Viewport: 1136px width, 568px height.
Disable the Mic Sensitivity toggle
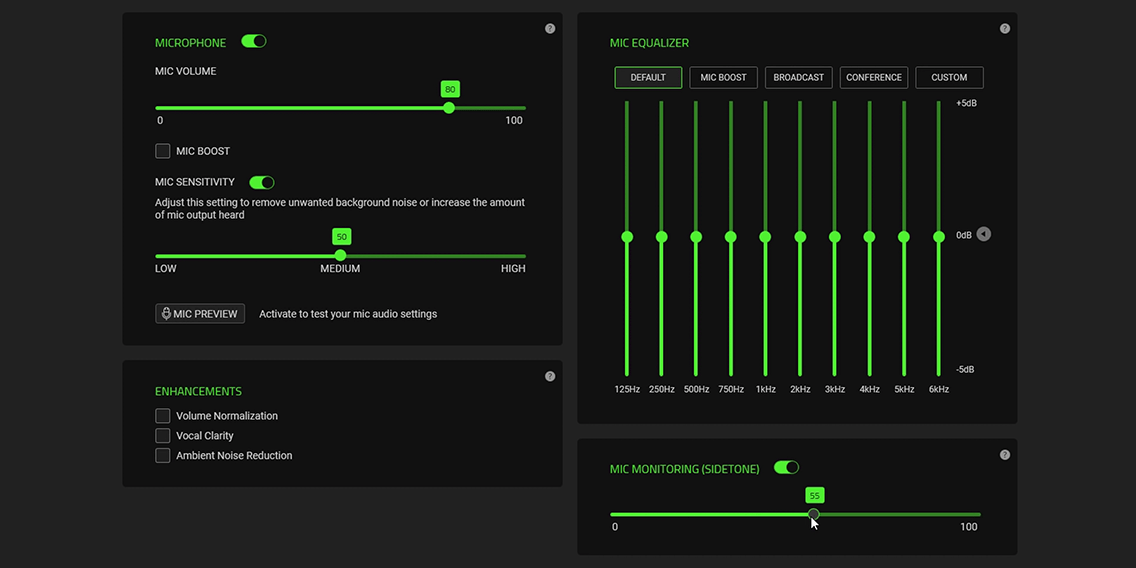point(262,183)
